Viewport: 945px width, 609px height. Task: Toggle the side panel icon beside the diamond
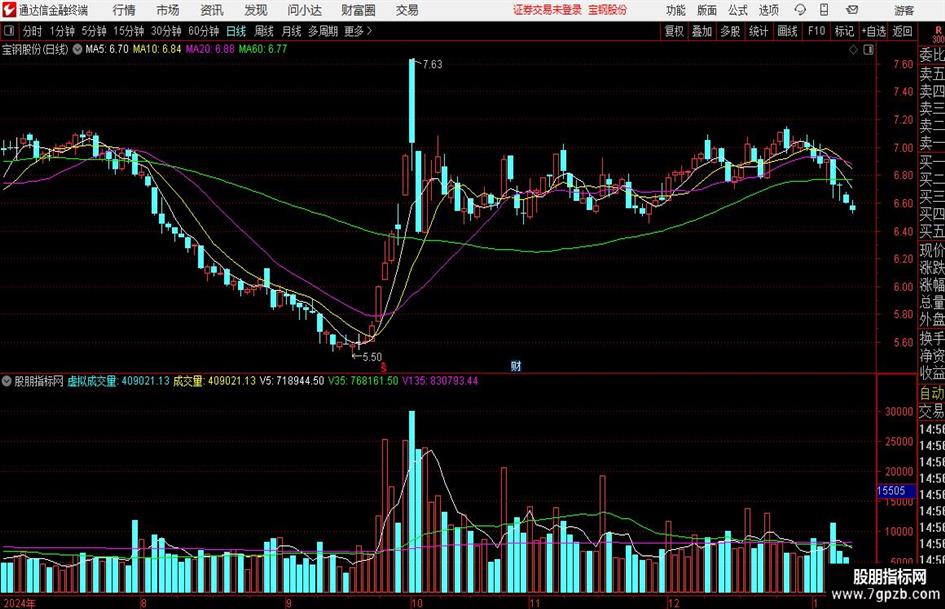click(x=868, y=50)
